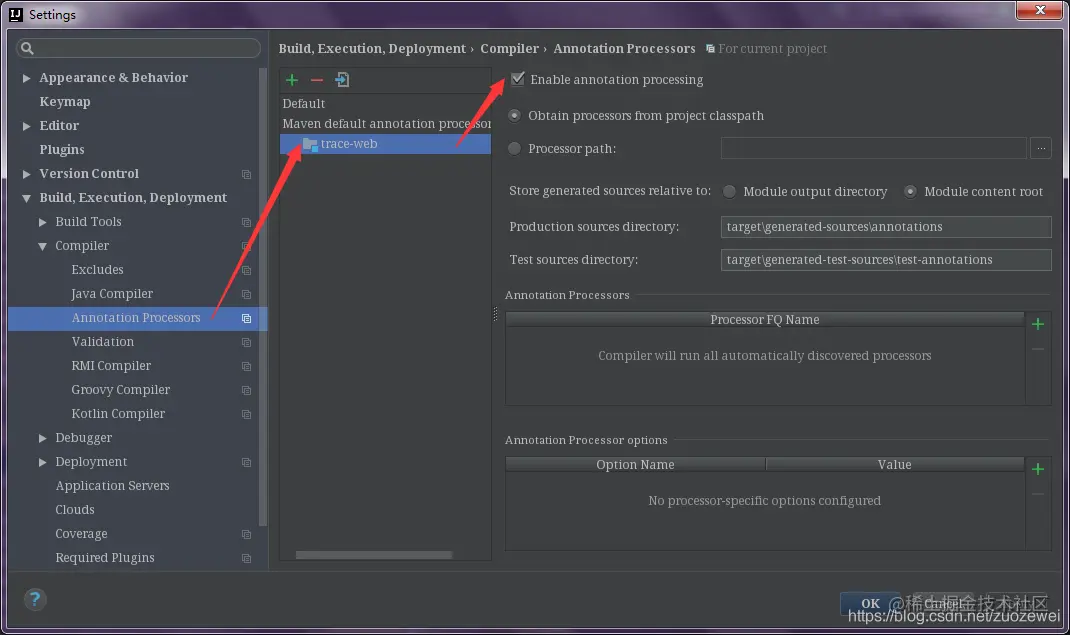Open the Clouds settings page

[x=75, y=510]
